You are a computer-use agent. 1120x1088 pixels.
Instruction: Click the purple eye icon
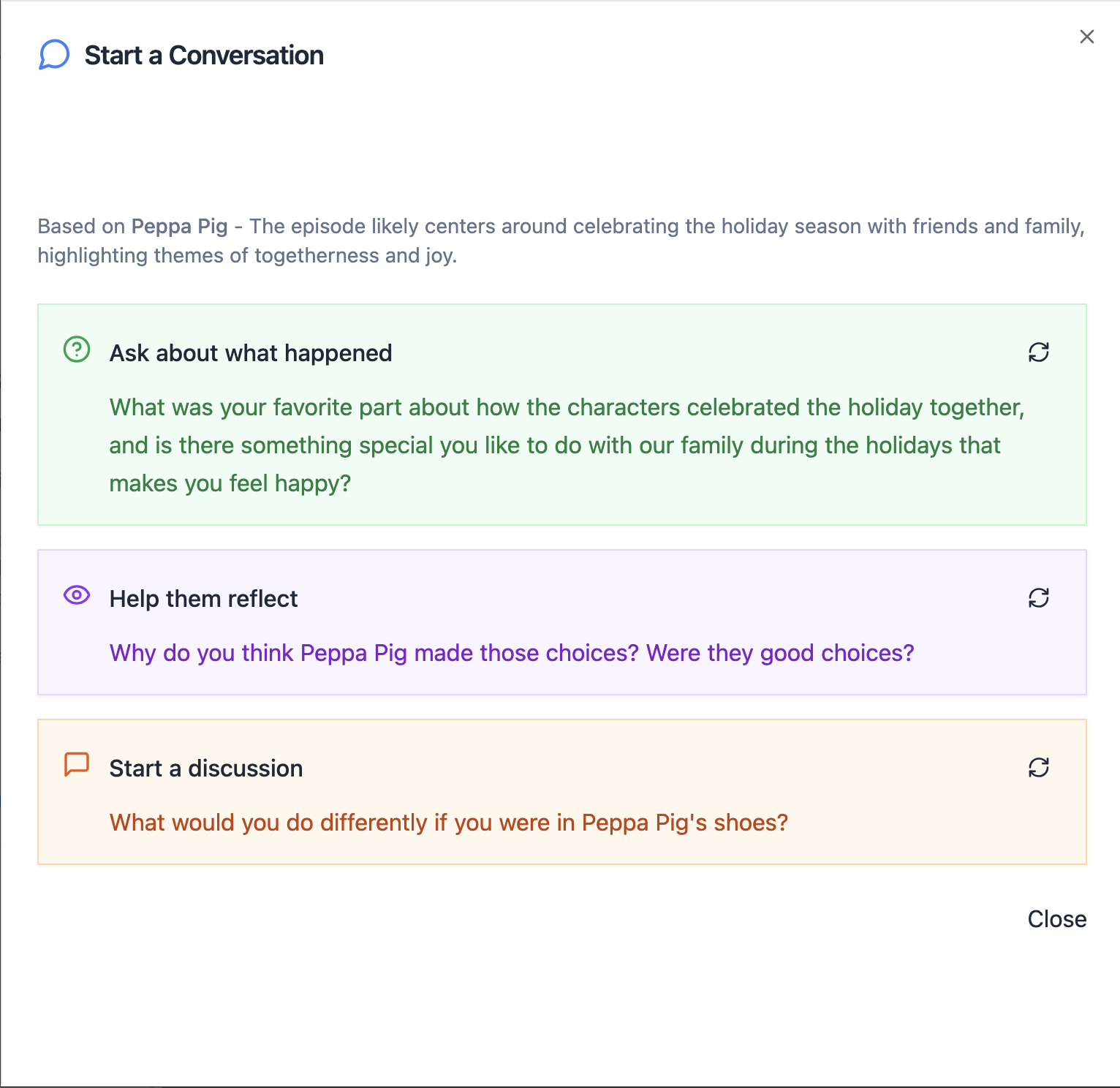tap(77, 595)
